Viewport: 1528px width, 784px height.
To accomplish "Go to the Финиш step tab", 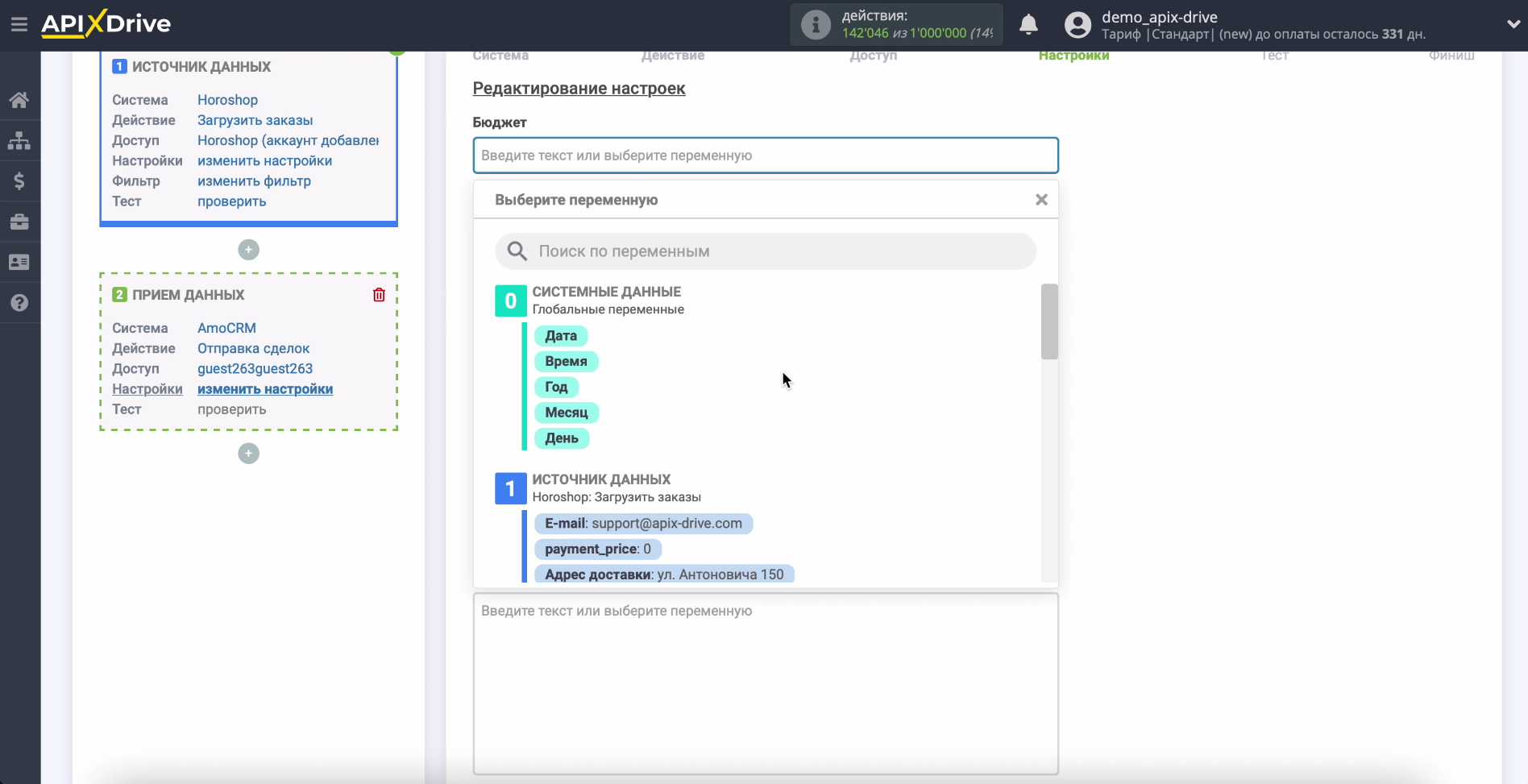I will [x=1451, y=56].
